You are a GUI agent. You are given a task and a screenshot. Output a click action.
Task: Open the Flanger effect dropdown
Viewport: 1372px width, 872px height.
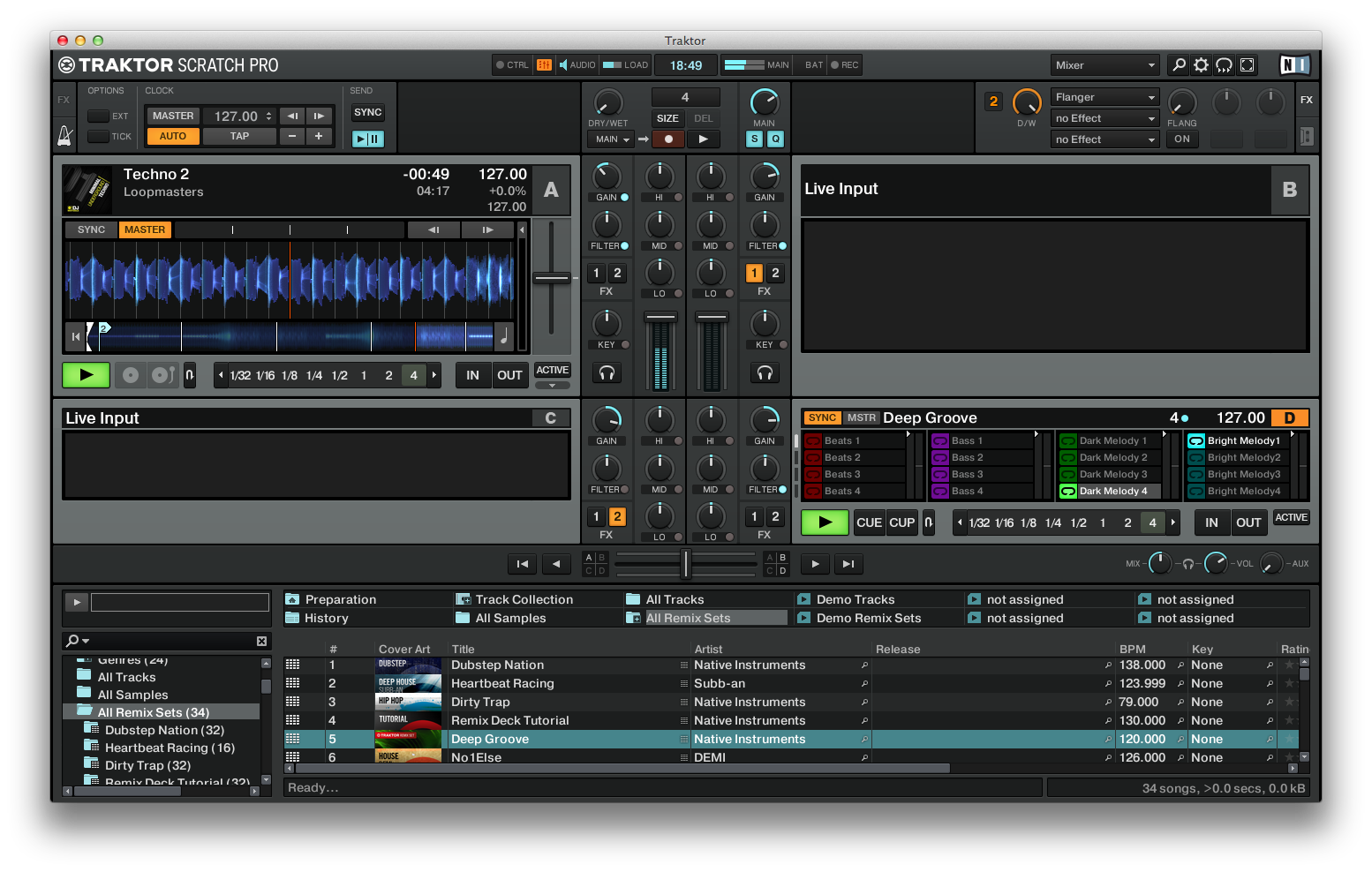click(x=1104, y=97)
